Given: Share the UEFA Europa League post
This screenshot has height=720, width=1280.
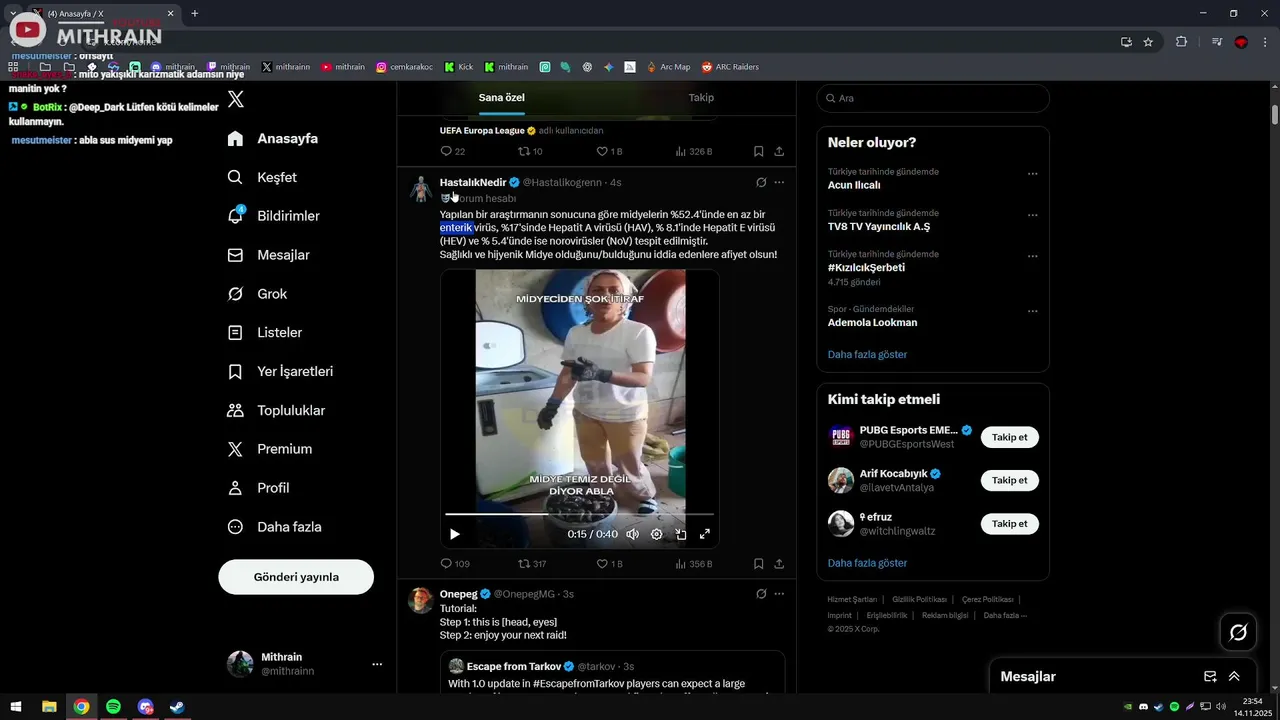Looking at the screenshot, I should pyautogui.click(x=779, y=151).
